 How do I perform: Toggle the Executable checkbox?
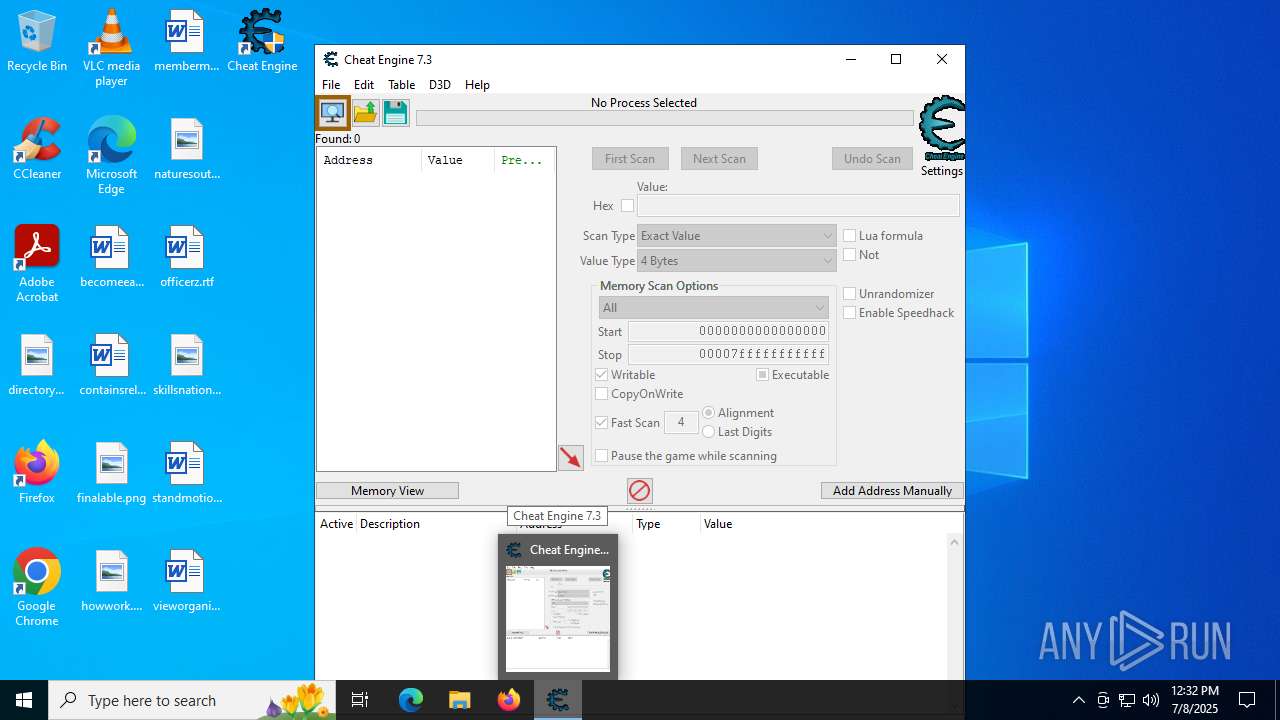tap(763, 375)
